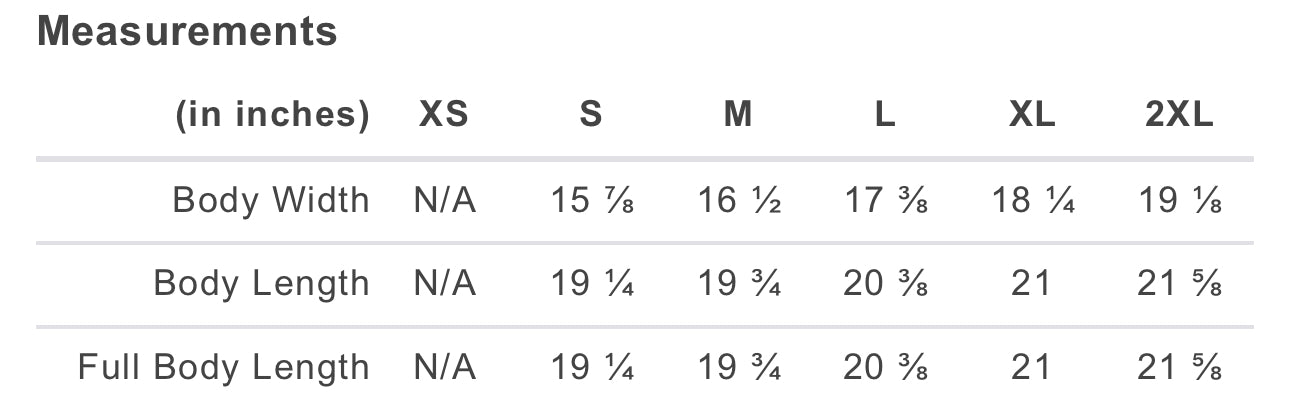1290x409 pixels.
Task: Click the 16 ½ Body Width cell
Action: tap(738, 201)
